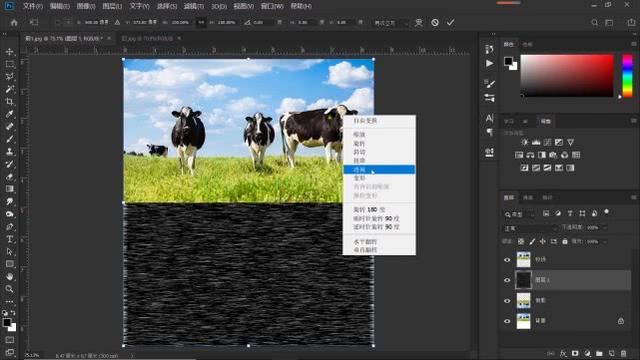The width and height of the screenshot is (640, 360).
Task: Add a Levels adjustment
Action: pos(536,142)
